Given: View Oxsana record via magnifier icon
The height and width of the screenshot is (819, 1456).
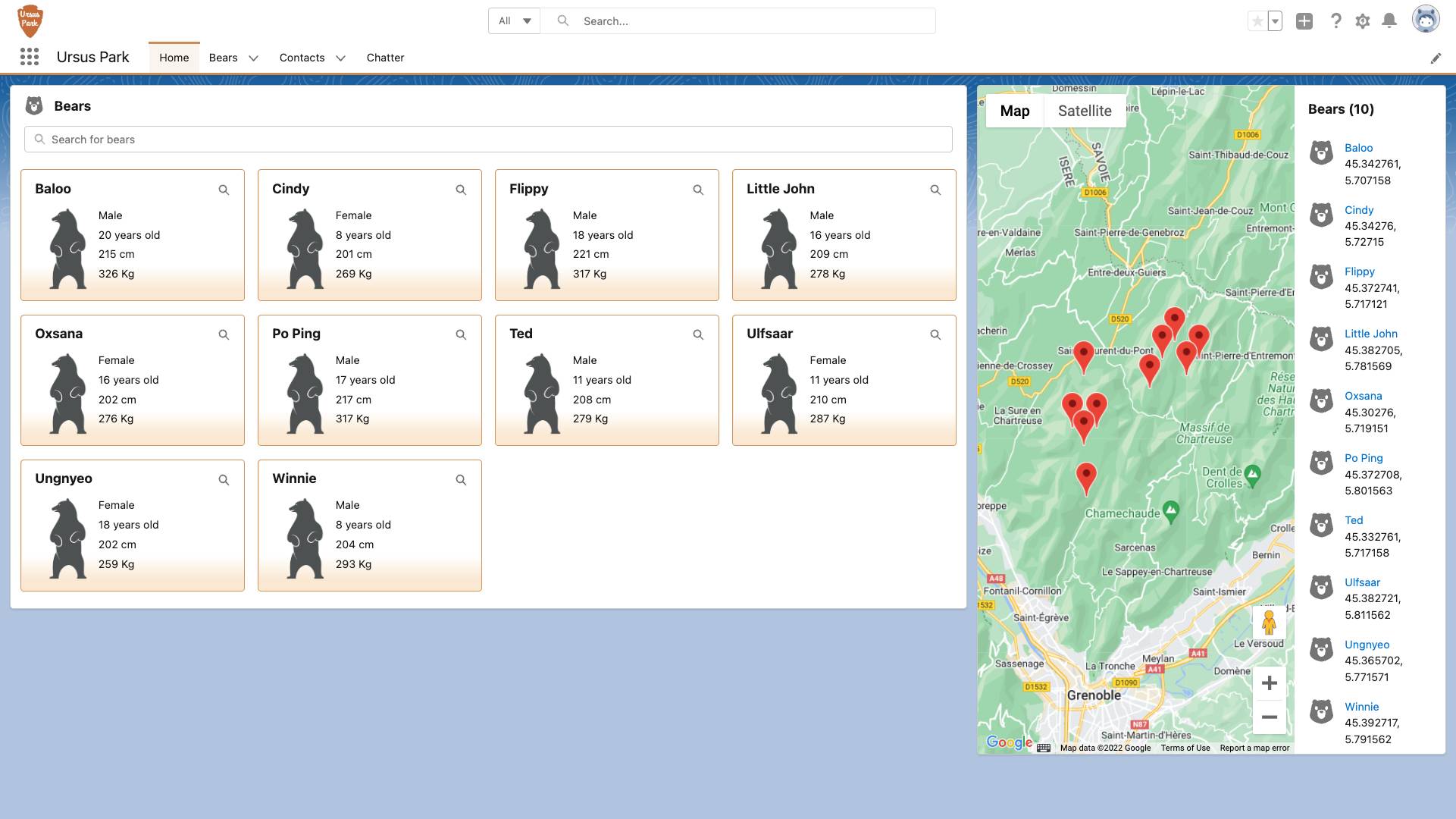Looking at the screenshot, I should coord(224,335).
